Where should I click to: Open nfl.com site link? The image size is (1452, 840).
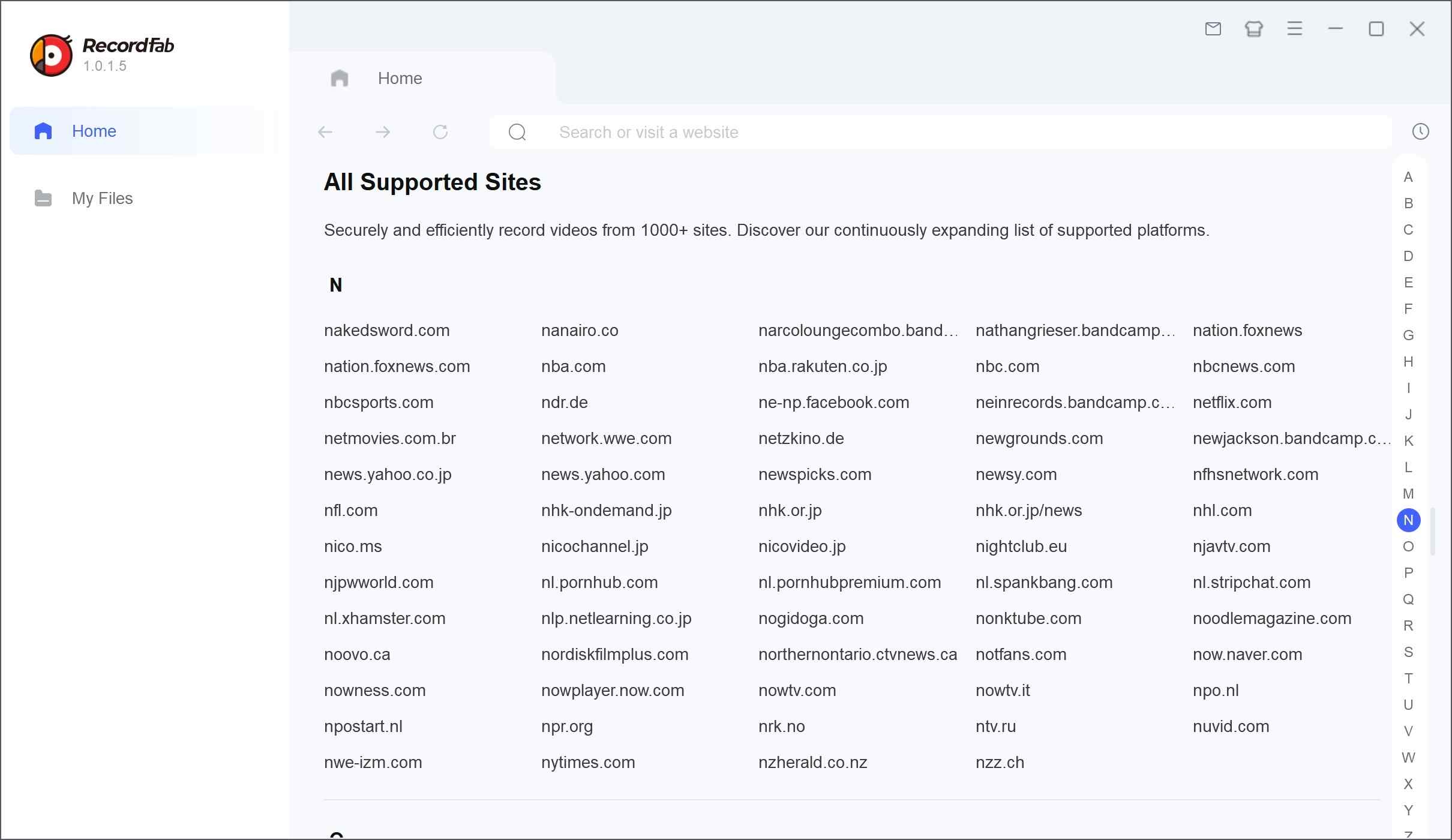(351, 511)
